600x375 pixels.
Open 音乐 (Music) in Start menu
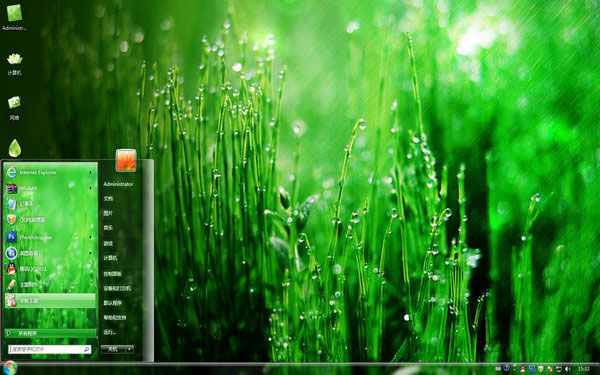point(108,228)
